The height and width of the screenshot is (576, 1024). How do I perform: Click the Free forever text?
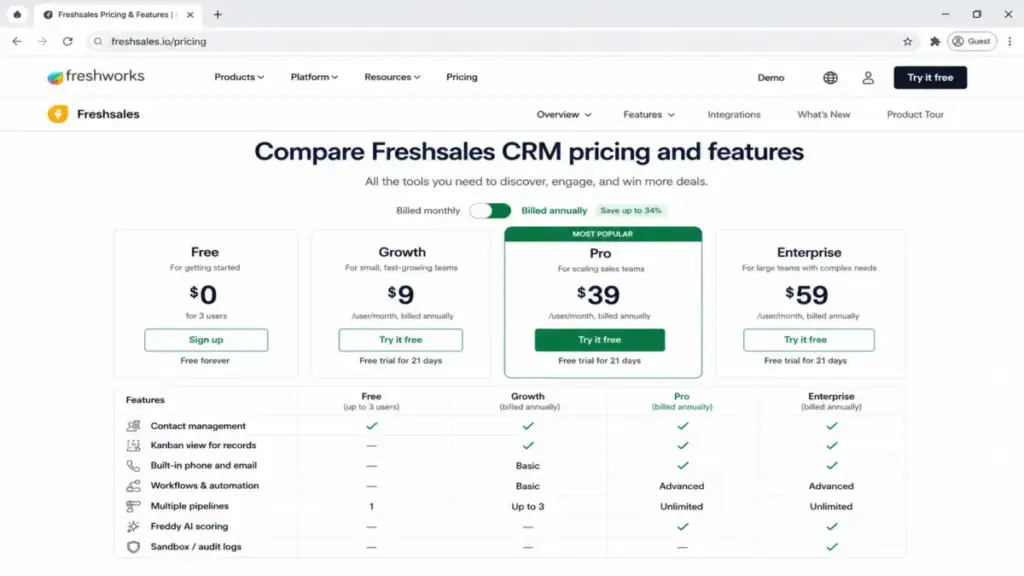click(205, 360)
